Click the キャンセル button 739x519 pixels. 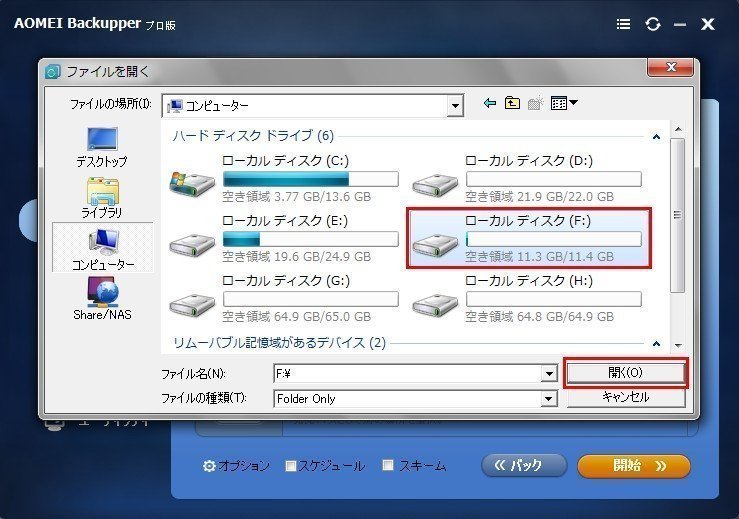click(625, 397)
